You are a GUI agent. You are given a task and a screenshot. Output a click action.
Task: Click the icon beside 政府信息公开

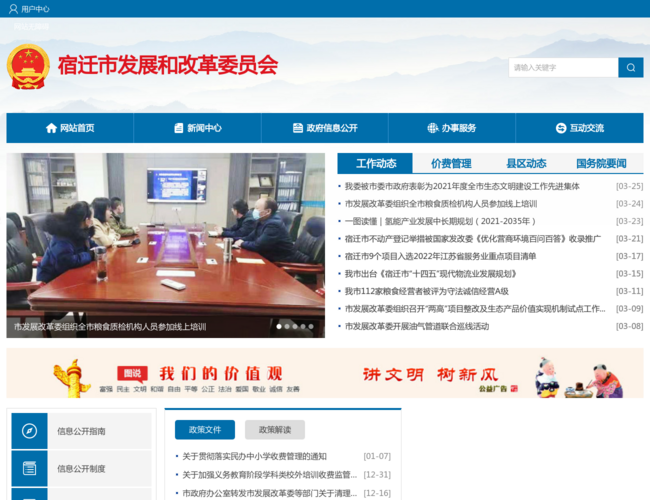tap(298, 128)
